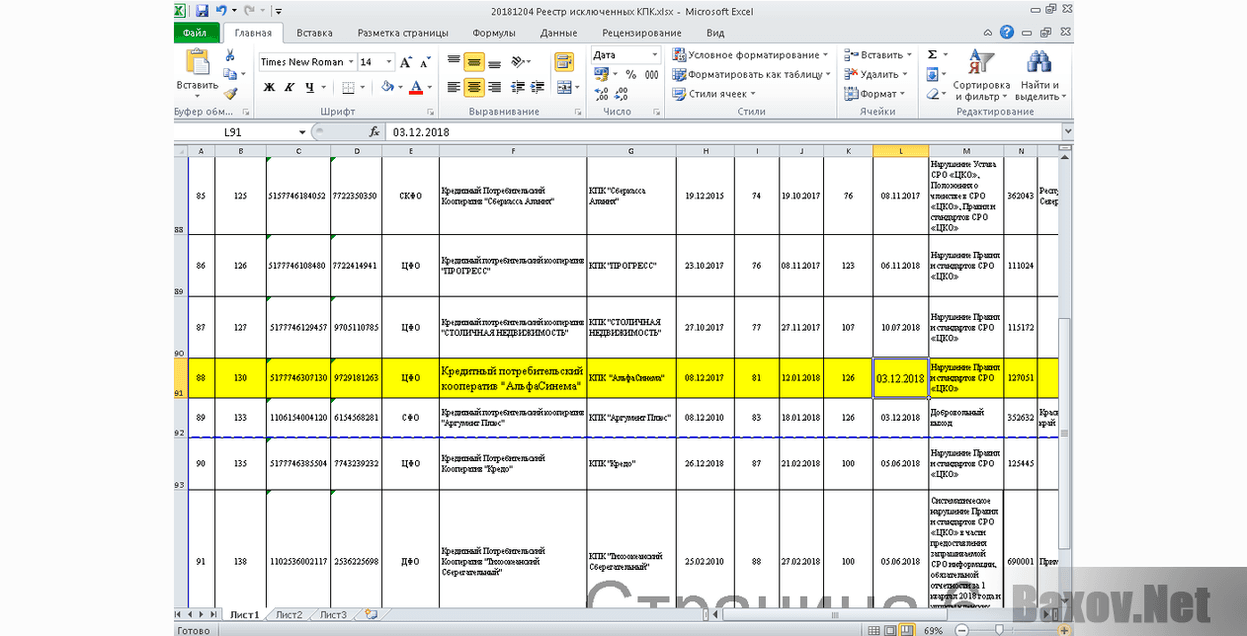Screen dimensions: 1247x636
Task: Click the Стили ячеек button
Action: 716,94
